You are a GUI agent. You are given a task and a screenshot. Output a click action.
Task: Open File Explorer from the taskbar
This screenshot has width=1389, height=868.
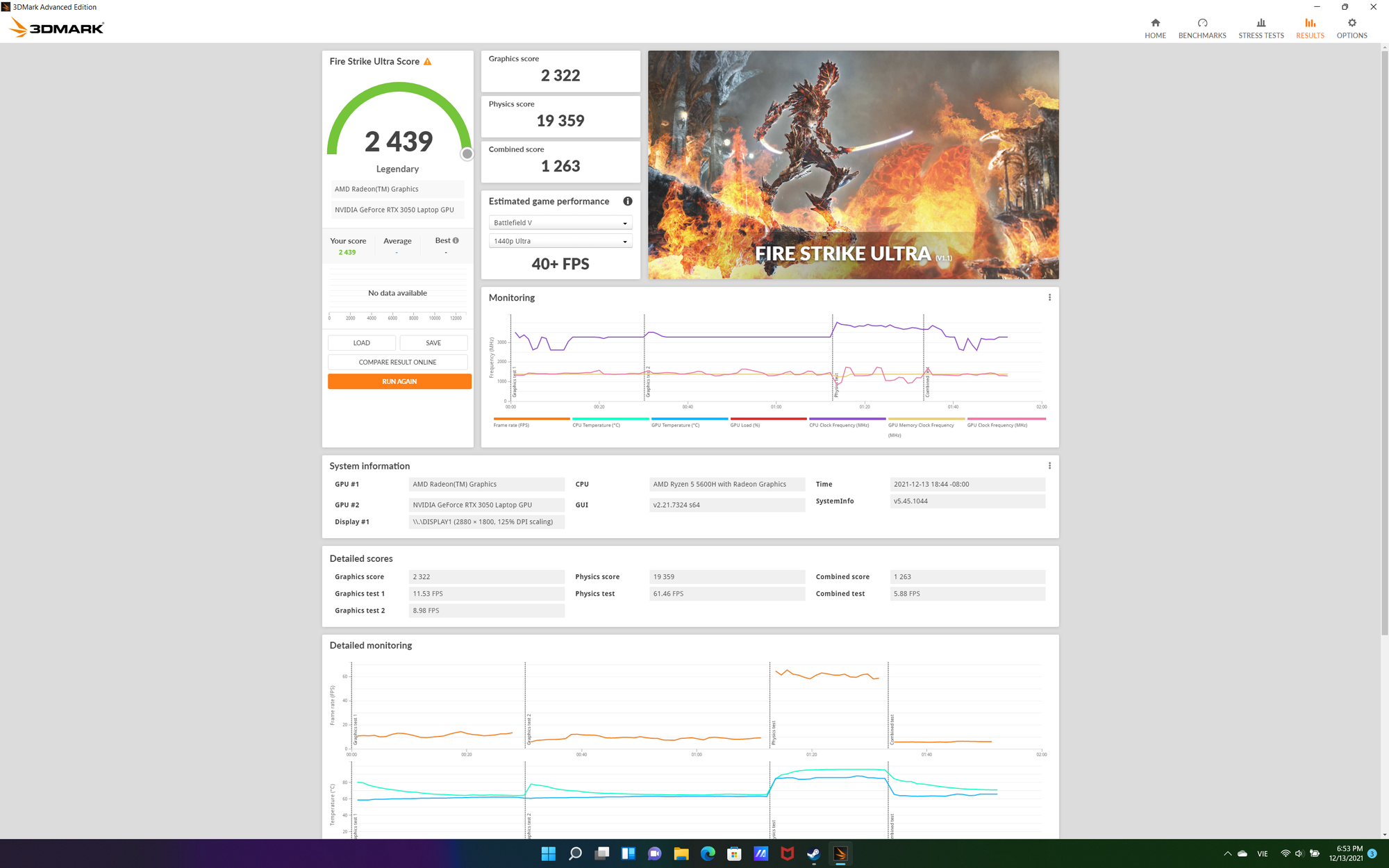[681, 853]
